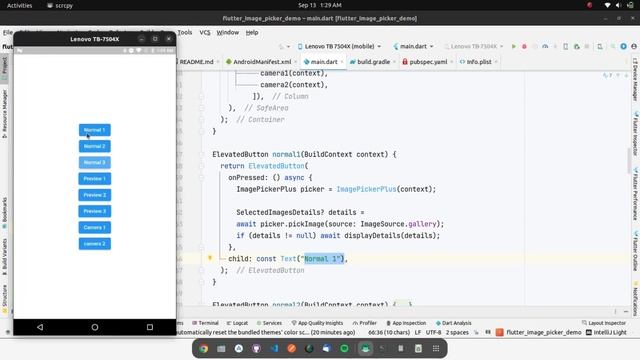Switch to pubspec.yaml tab

pyautogui.click(x=427, y=62)
